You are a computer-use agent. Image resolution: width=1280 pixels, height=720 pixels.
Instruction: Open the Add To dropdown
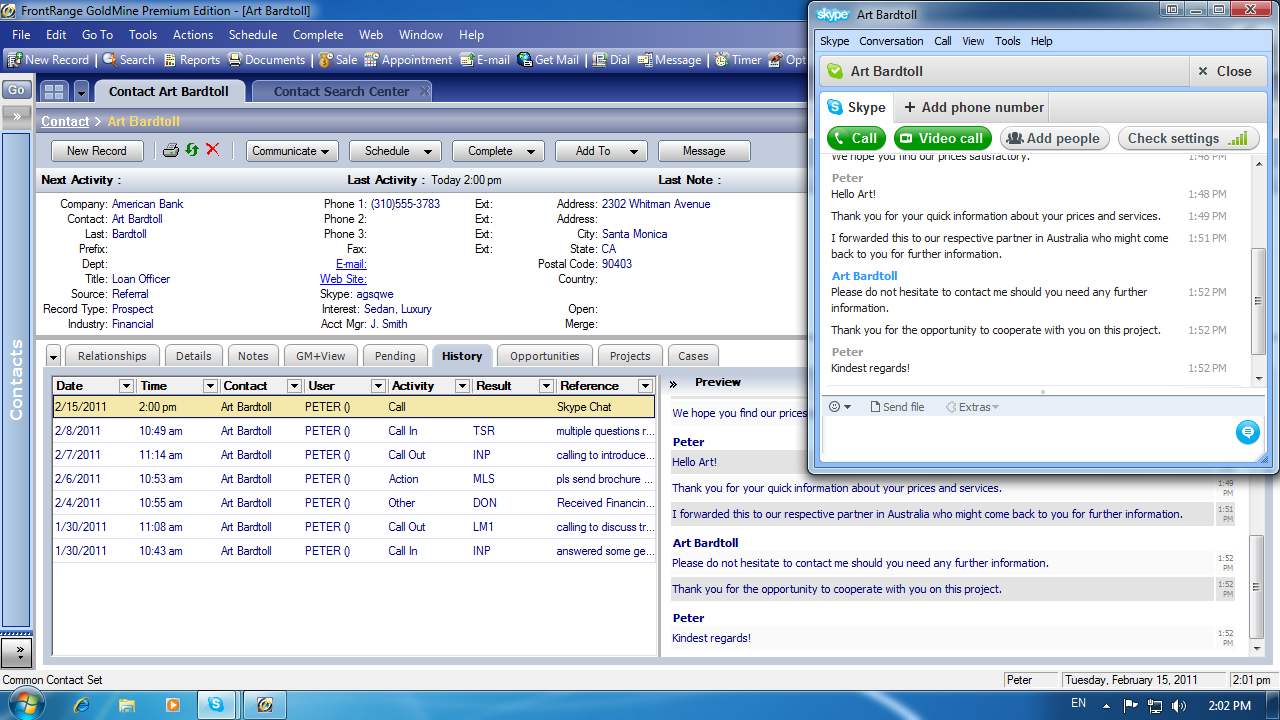tap(601, 151)
